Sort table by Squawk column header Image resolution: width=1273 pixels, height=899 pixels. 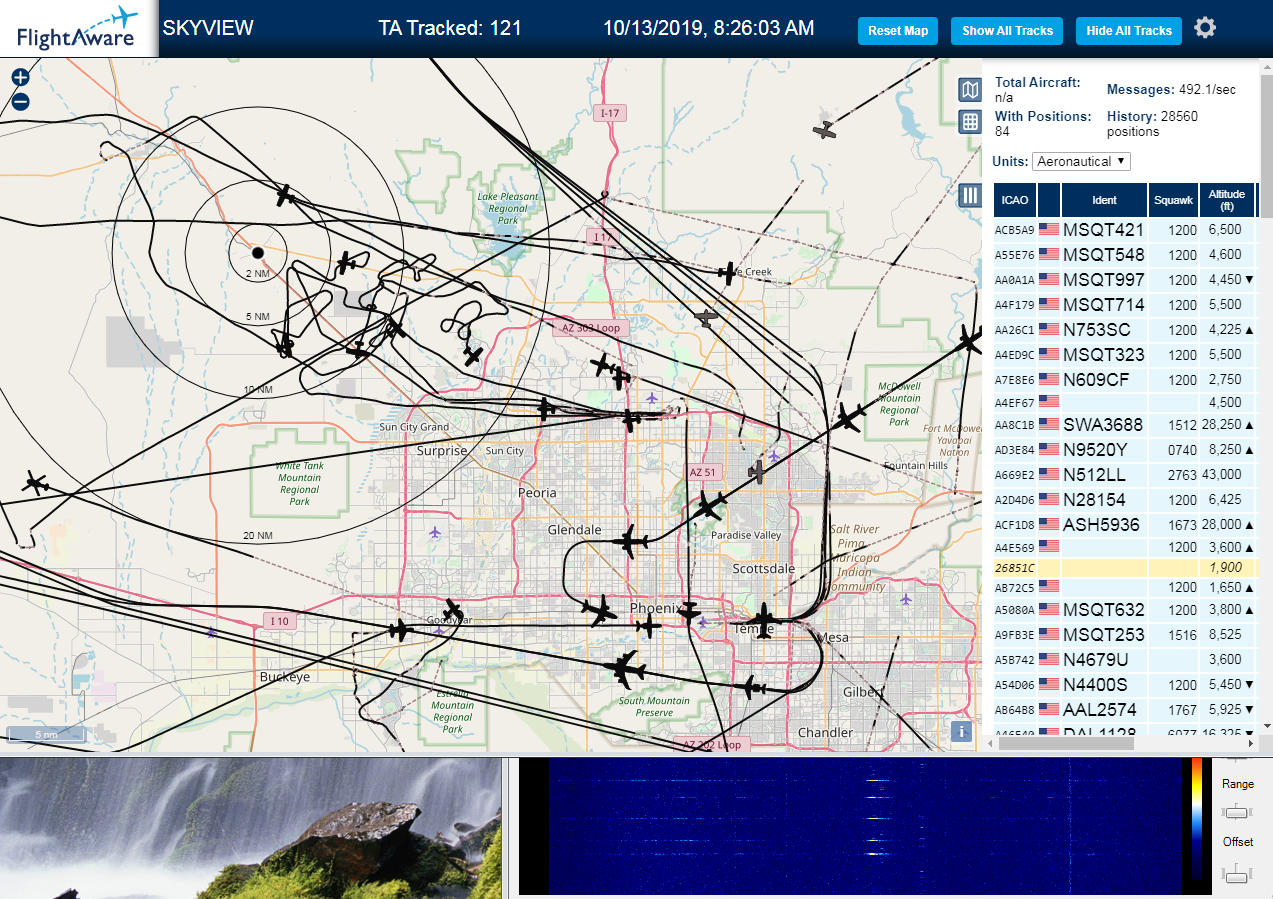1173,200
